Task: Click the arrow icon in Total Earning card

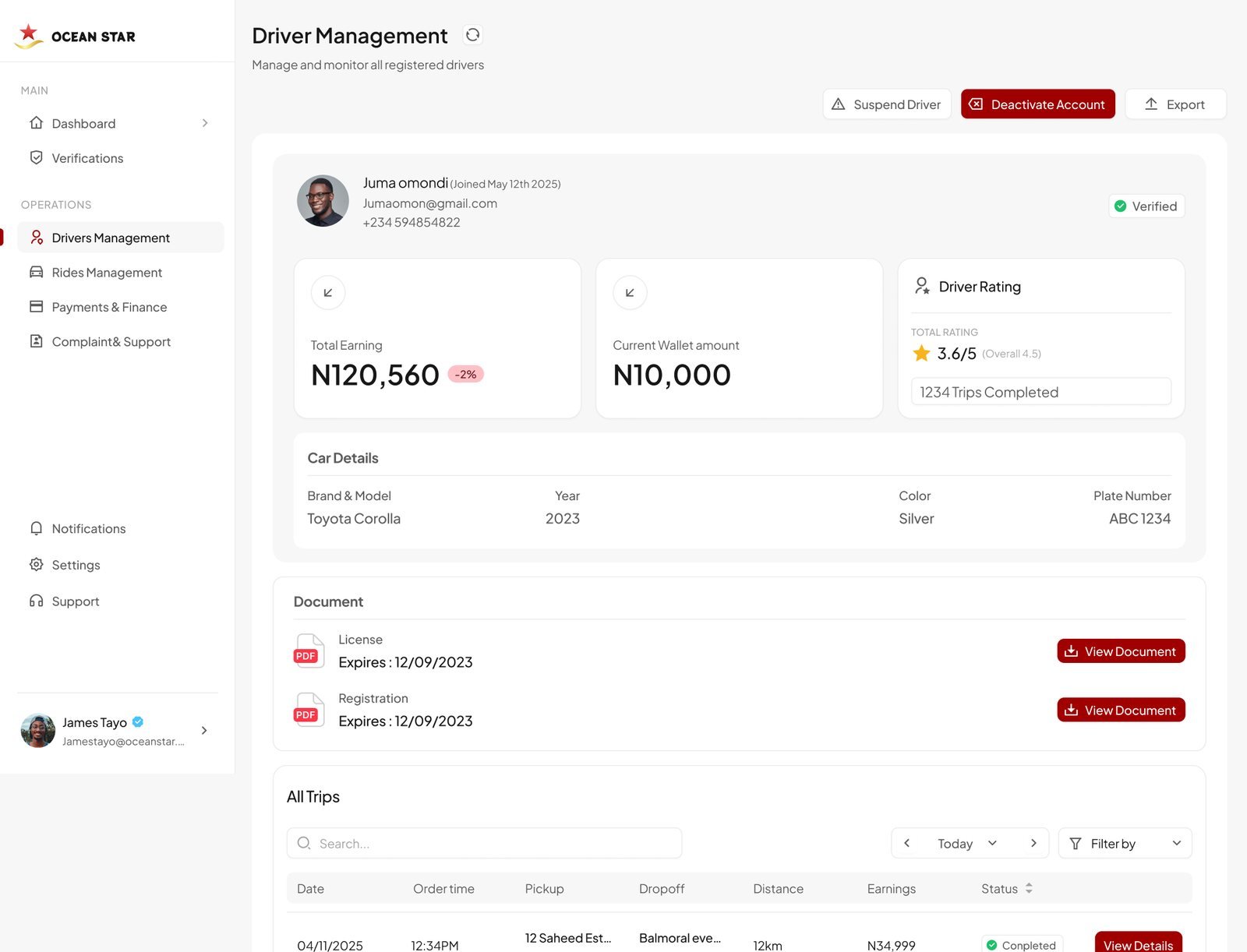Action: (x=328, y=293)
